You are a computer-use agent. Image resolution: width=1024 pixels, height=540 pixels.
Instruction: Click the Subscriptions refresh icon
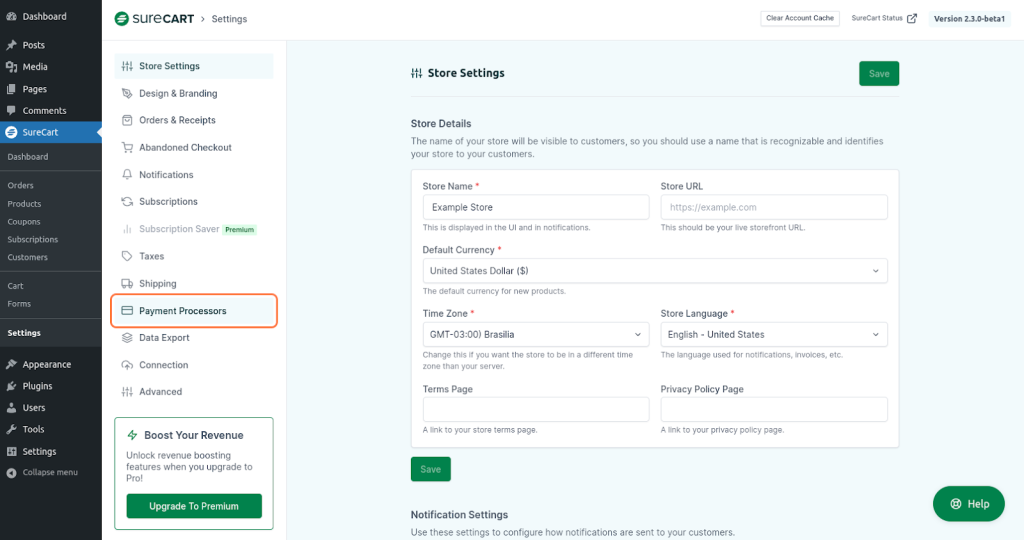pyautogui.click(x=127, y=202)
